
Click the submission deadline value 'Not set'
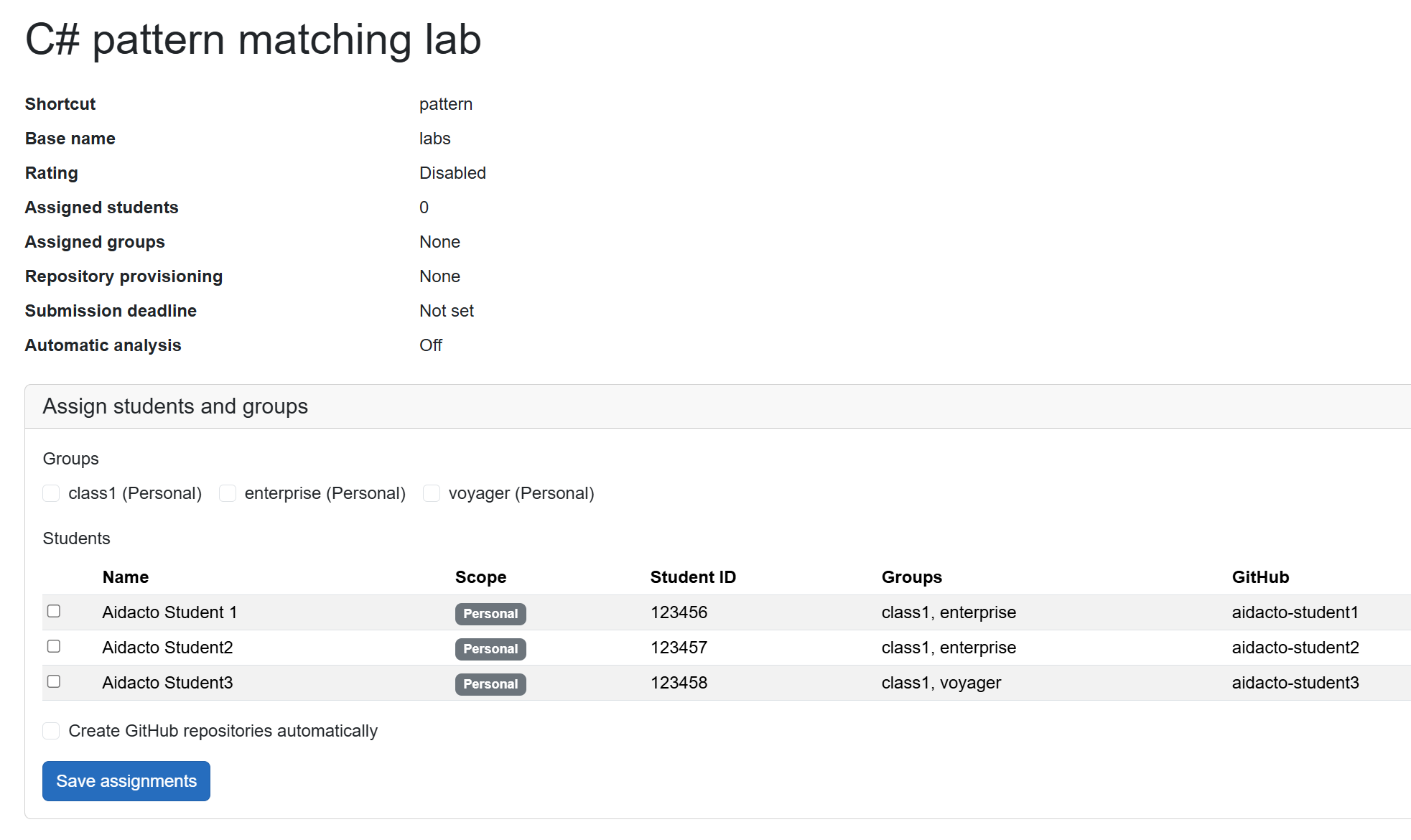447,311
